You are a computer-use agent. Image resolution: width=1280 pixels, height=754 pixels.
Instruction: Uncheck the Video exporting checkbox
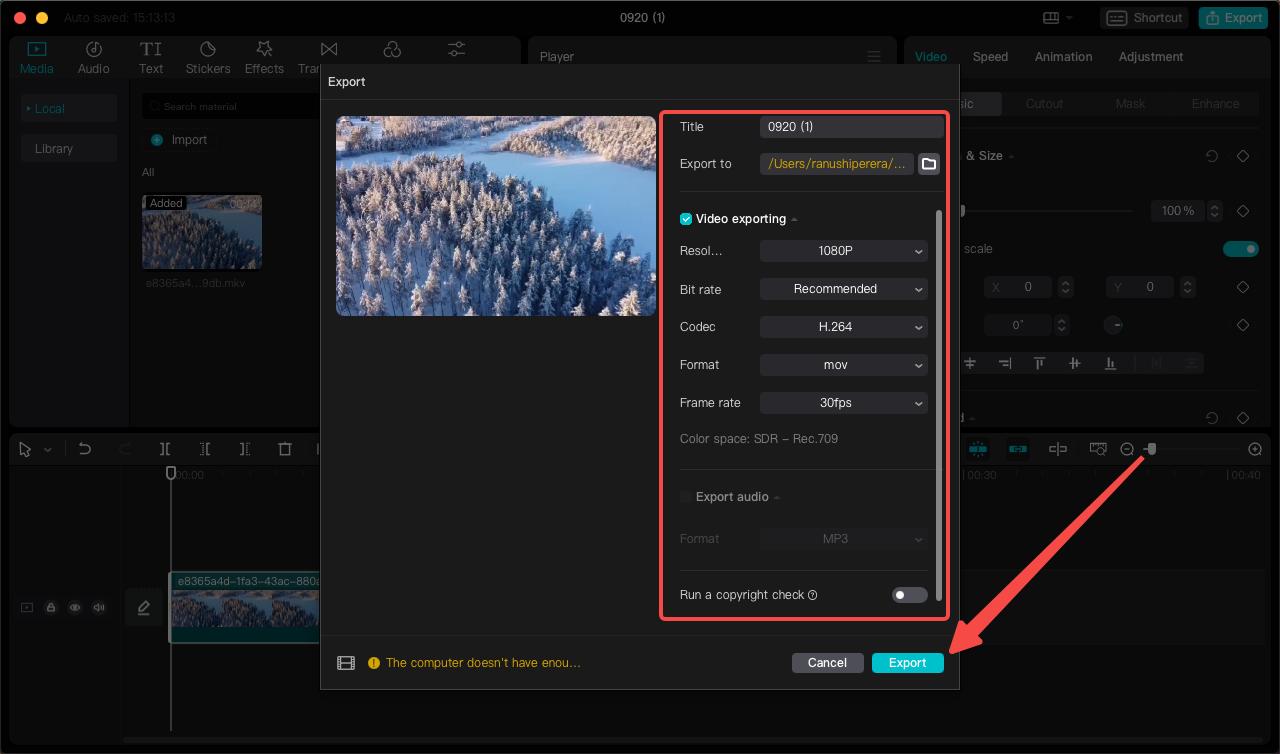point(686,218)
